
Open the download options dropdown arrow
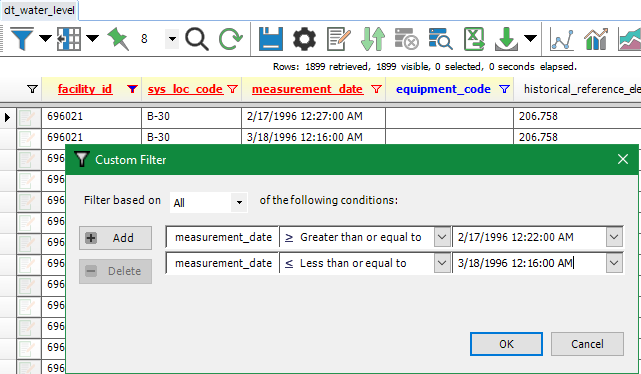tap(530, 39)
